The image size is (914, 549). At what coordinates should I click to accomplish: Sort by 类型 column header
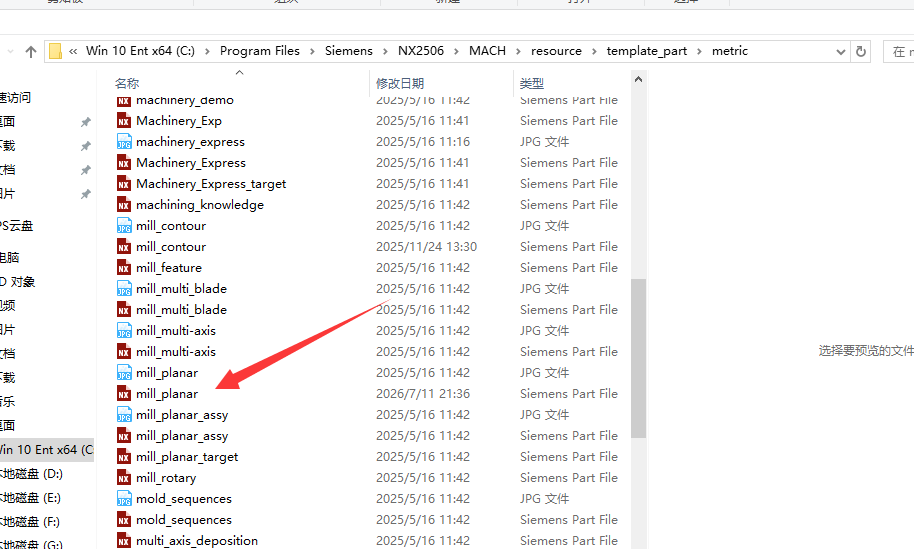532,83
